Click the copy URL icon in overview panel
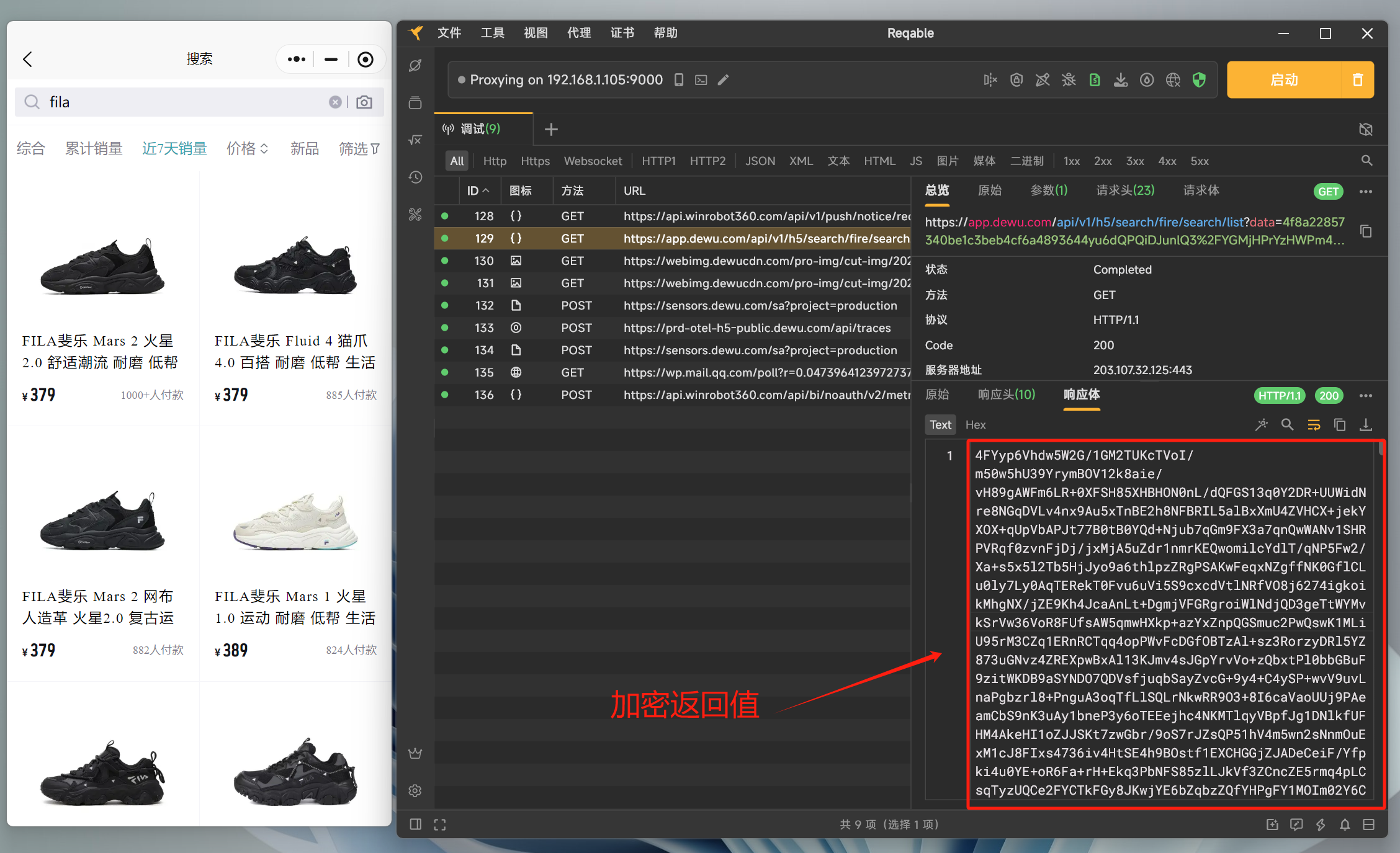 coord(1366,231)
